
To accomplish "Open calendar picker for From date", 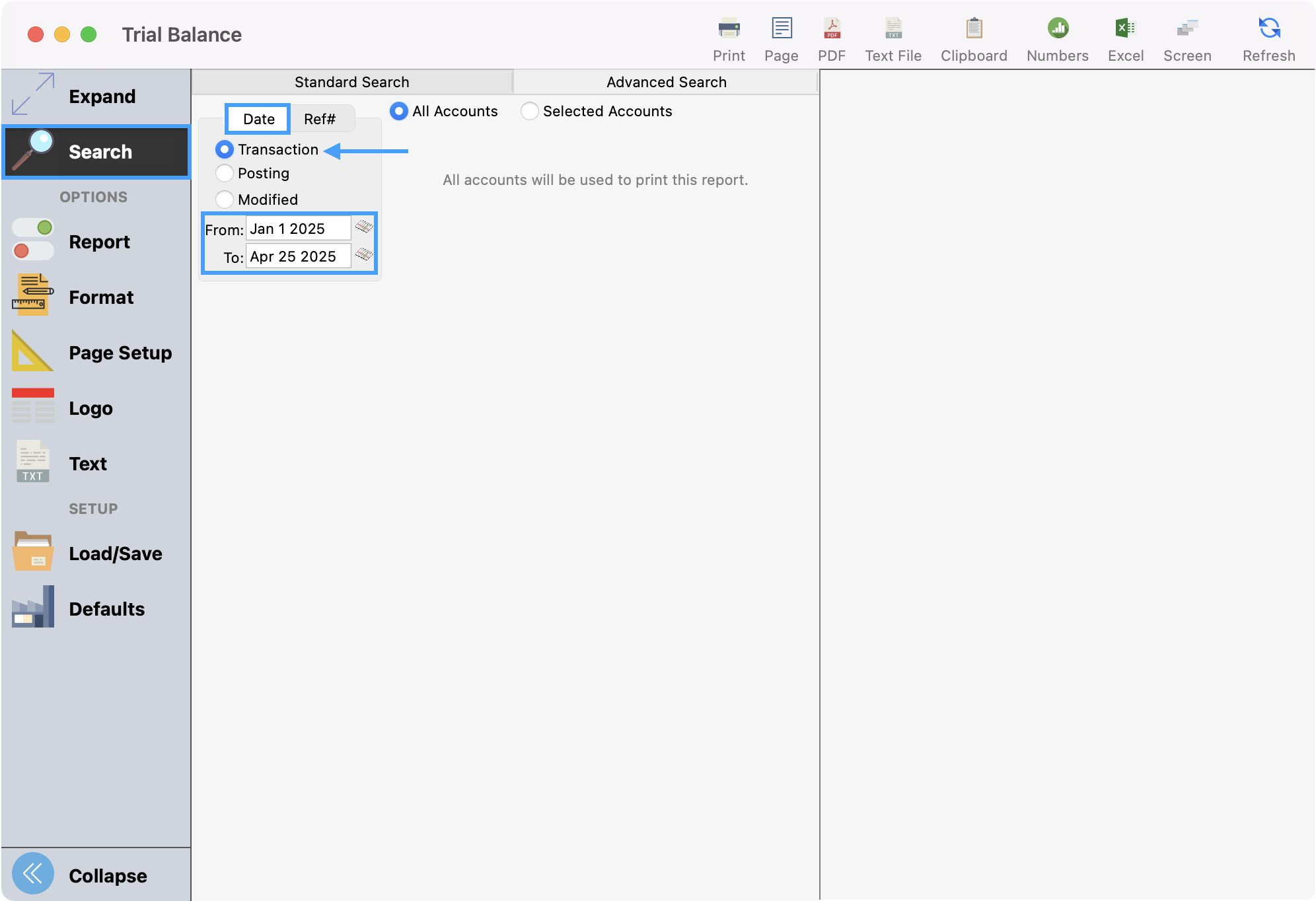I will click(x=364, y=227).
